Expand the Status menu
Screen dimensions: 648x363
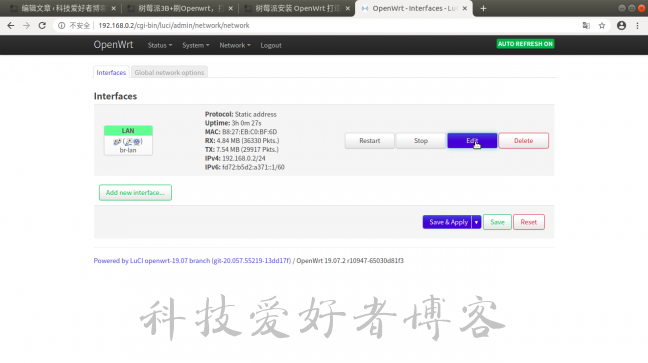[x=160, y=45]
